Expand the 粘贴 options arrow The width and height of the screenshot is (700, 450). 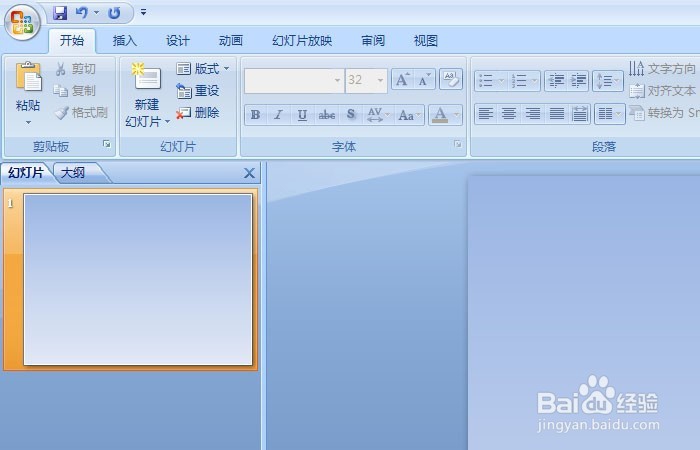point(28,122)
